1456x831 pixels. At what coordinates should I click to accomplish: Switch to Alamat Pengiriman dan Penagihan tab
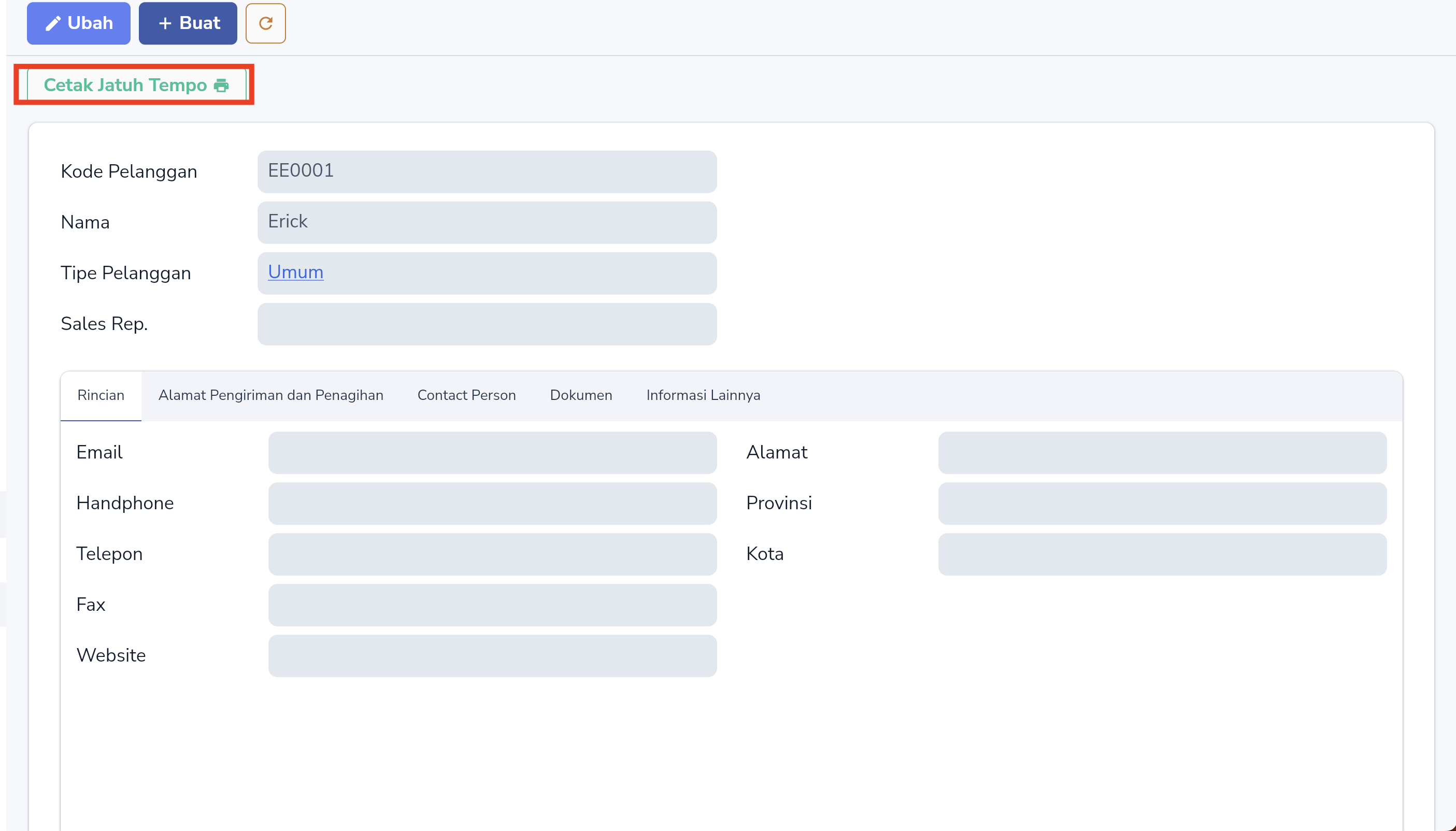pos(271,395)
